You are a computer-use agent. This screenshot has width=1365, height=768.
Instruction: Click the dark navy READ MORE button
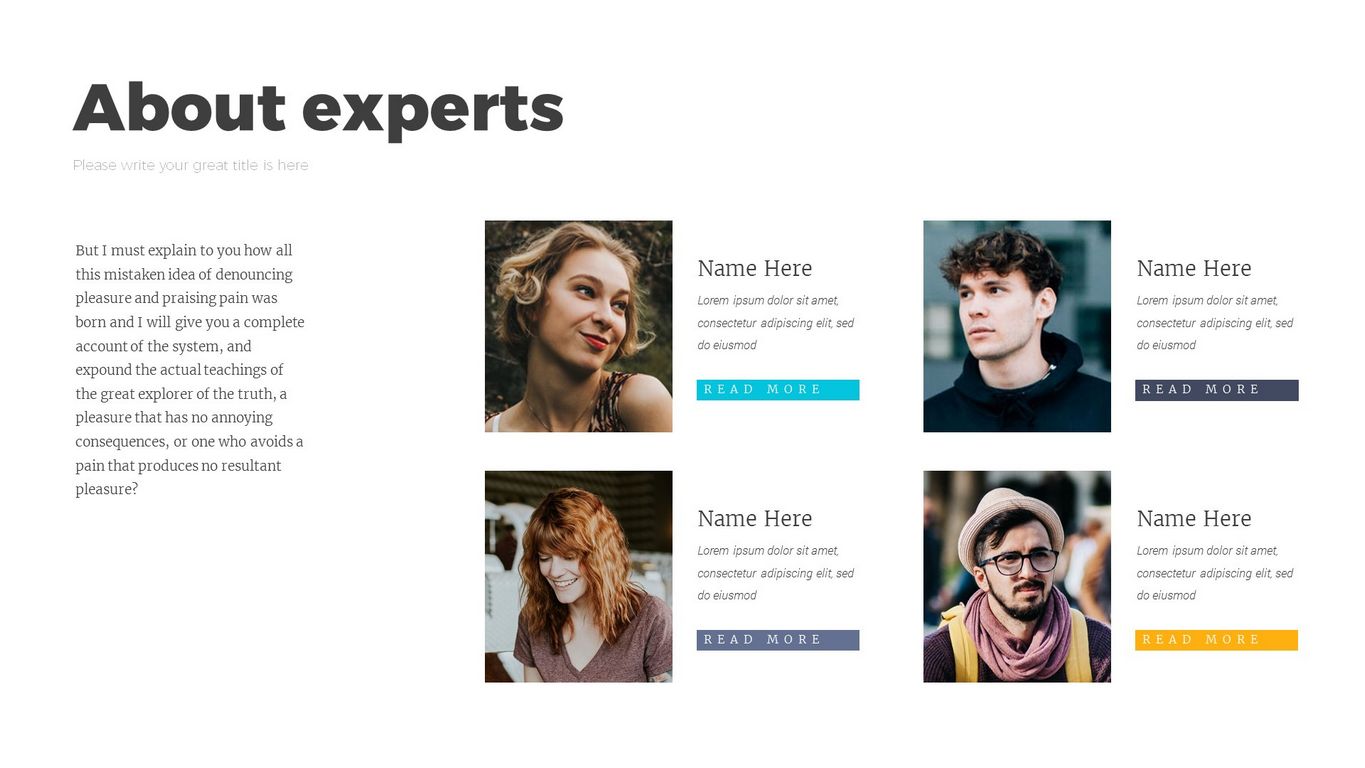pos(1216,390)
